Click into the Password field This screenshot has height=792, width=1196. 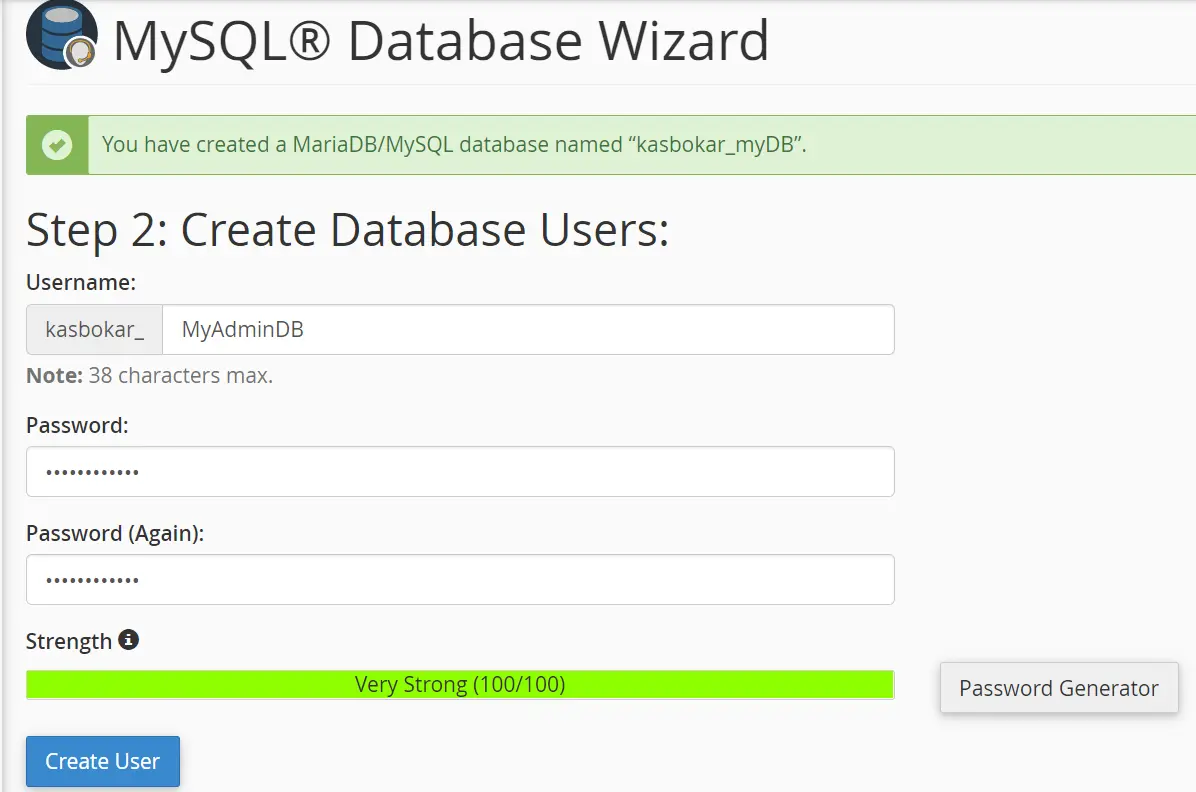[x=460, y=472]
